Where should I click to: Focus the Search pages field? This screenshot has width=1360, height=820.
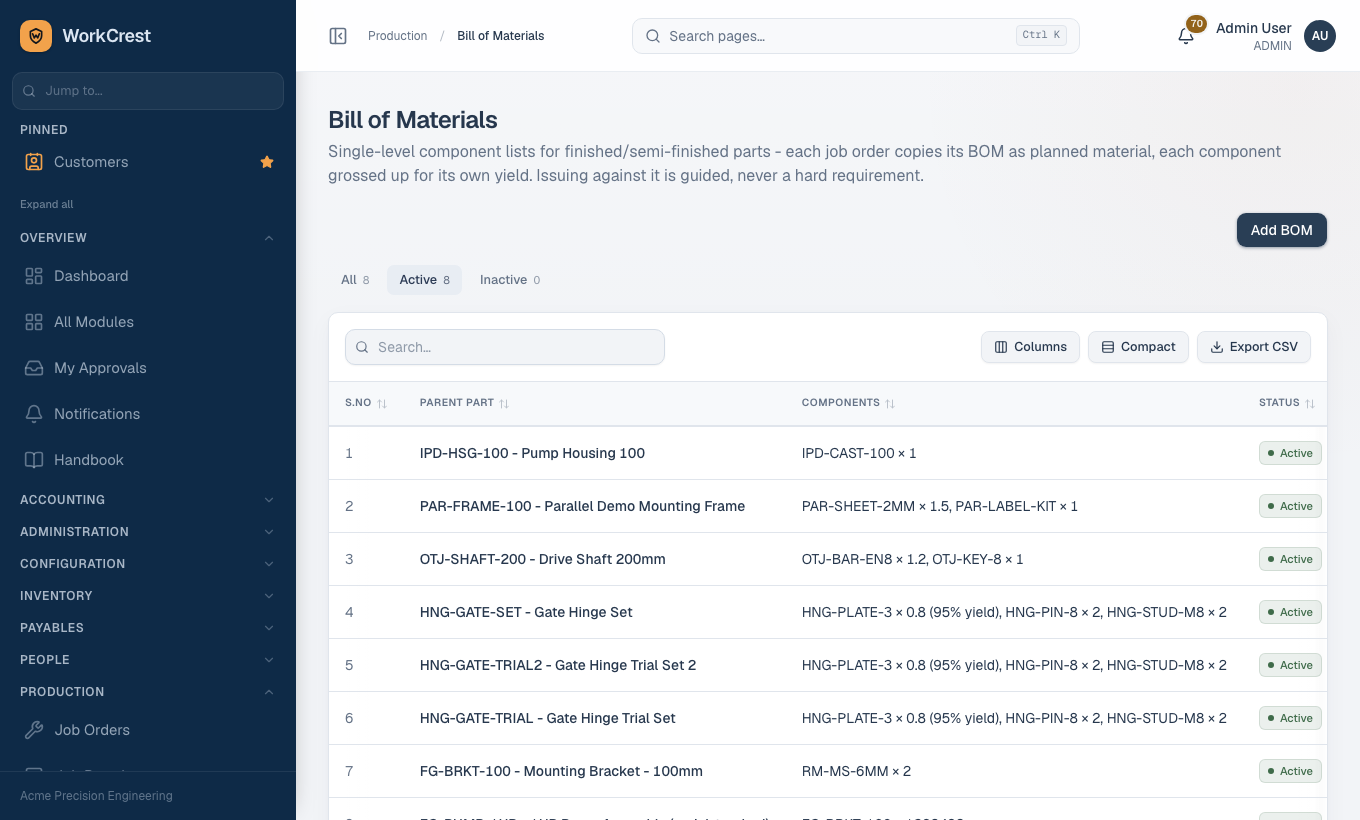coord(856,36)
